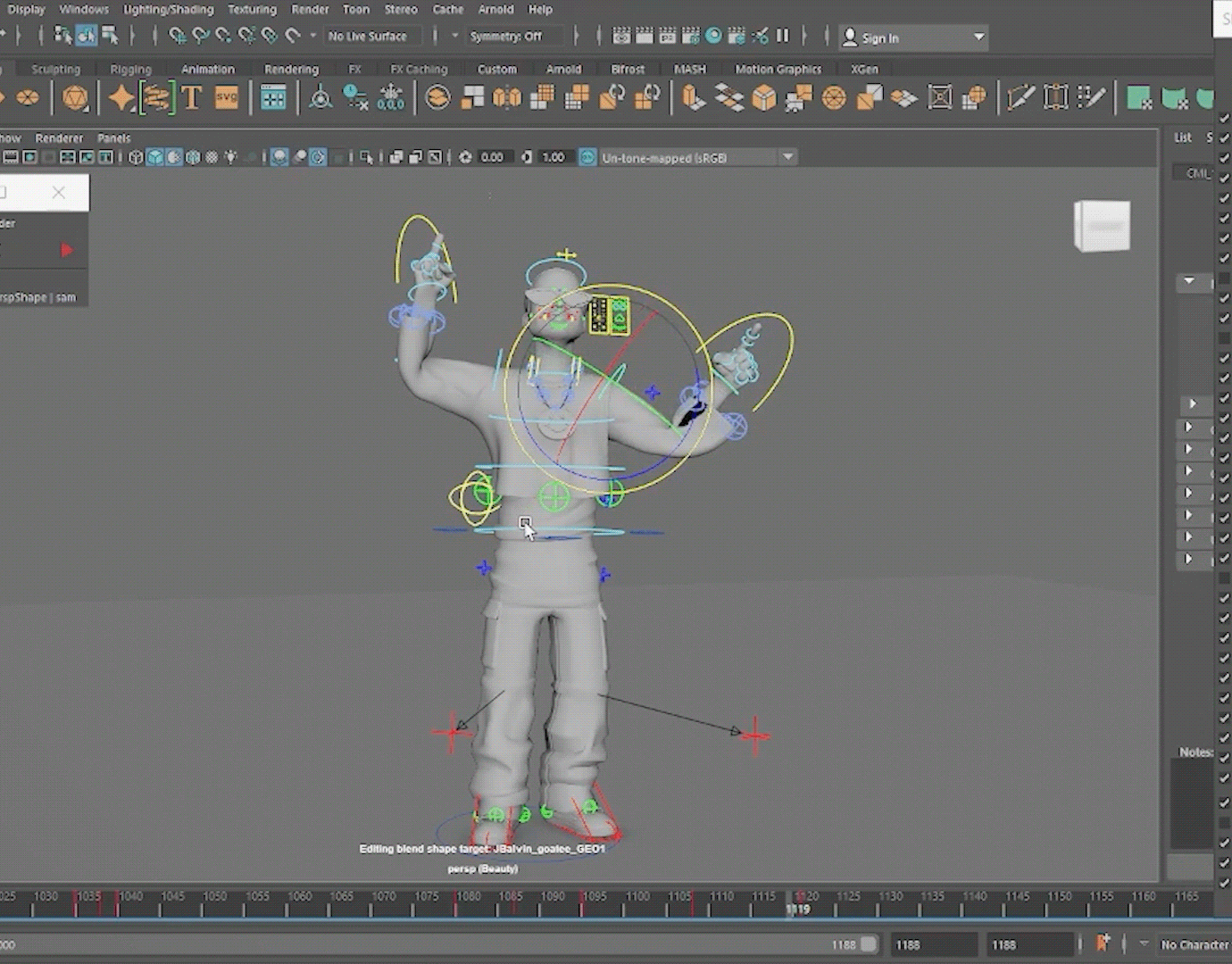Click the lightbulb use-all-lights viewport icon
This screenshot has height=964, width=1232.
pyautogui.click(x=231, y=157)
